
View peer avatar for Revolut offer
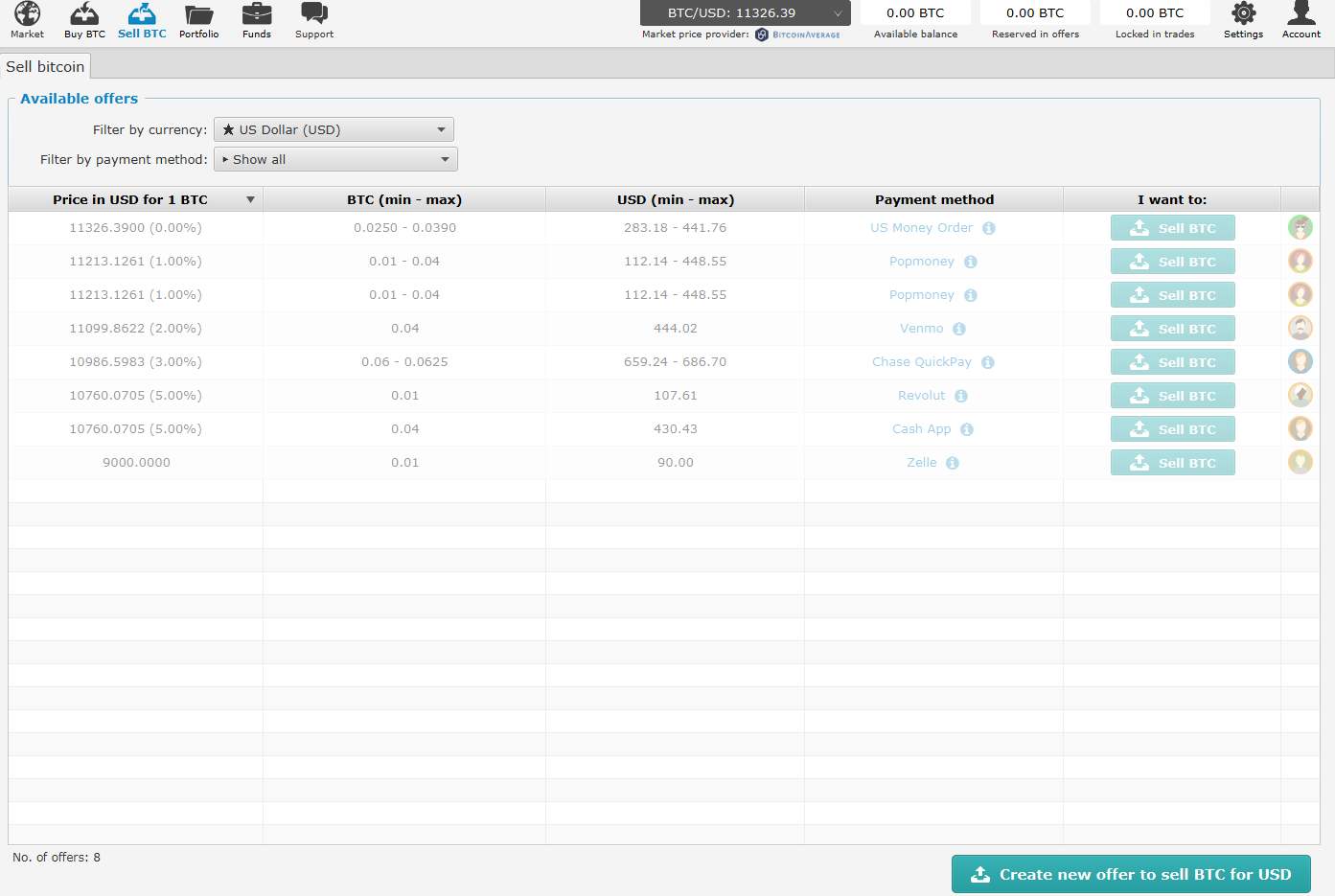tap(1300, 395)
